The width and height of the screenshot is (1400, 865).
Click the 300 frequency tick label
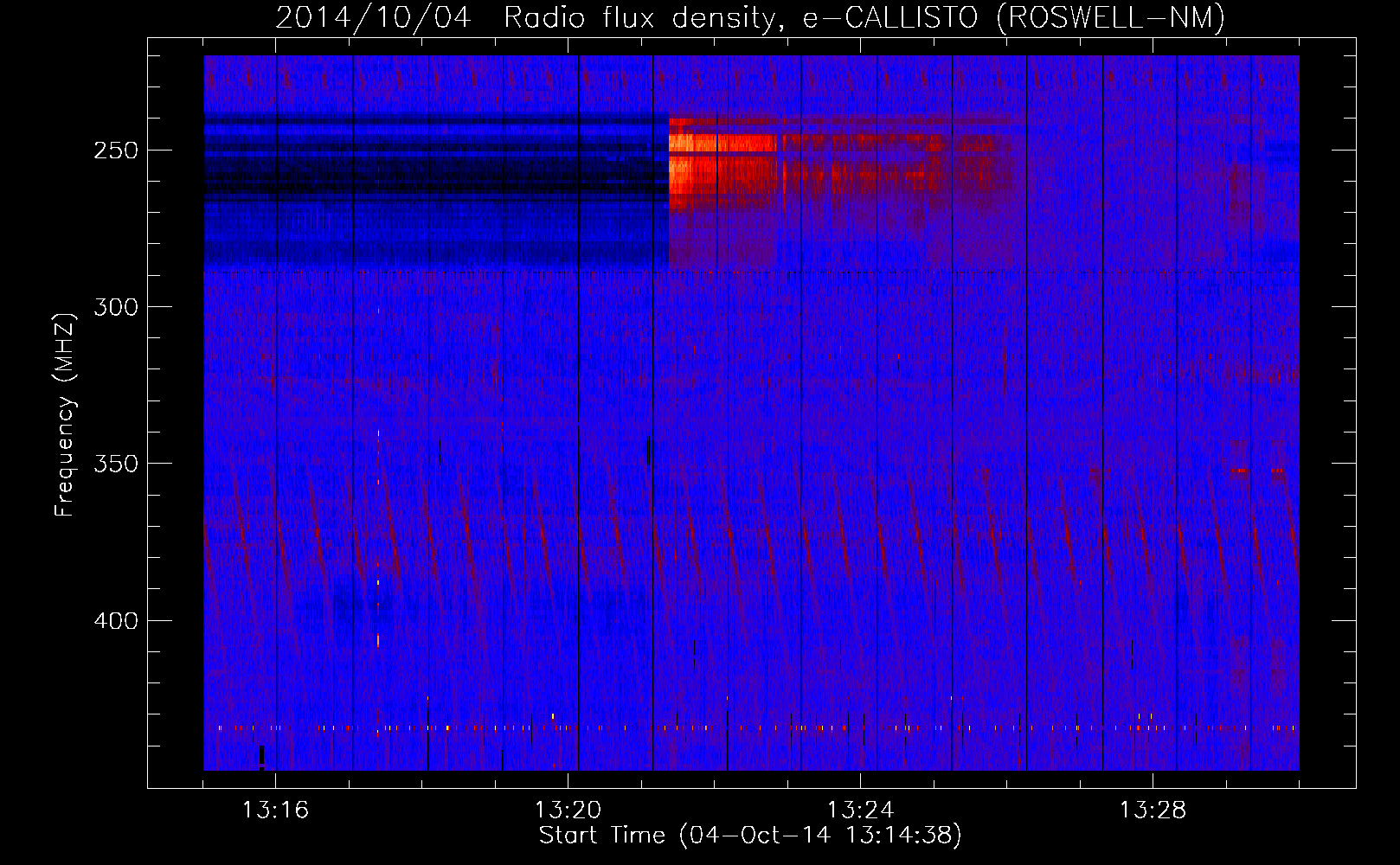click(116, 307)
